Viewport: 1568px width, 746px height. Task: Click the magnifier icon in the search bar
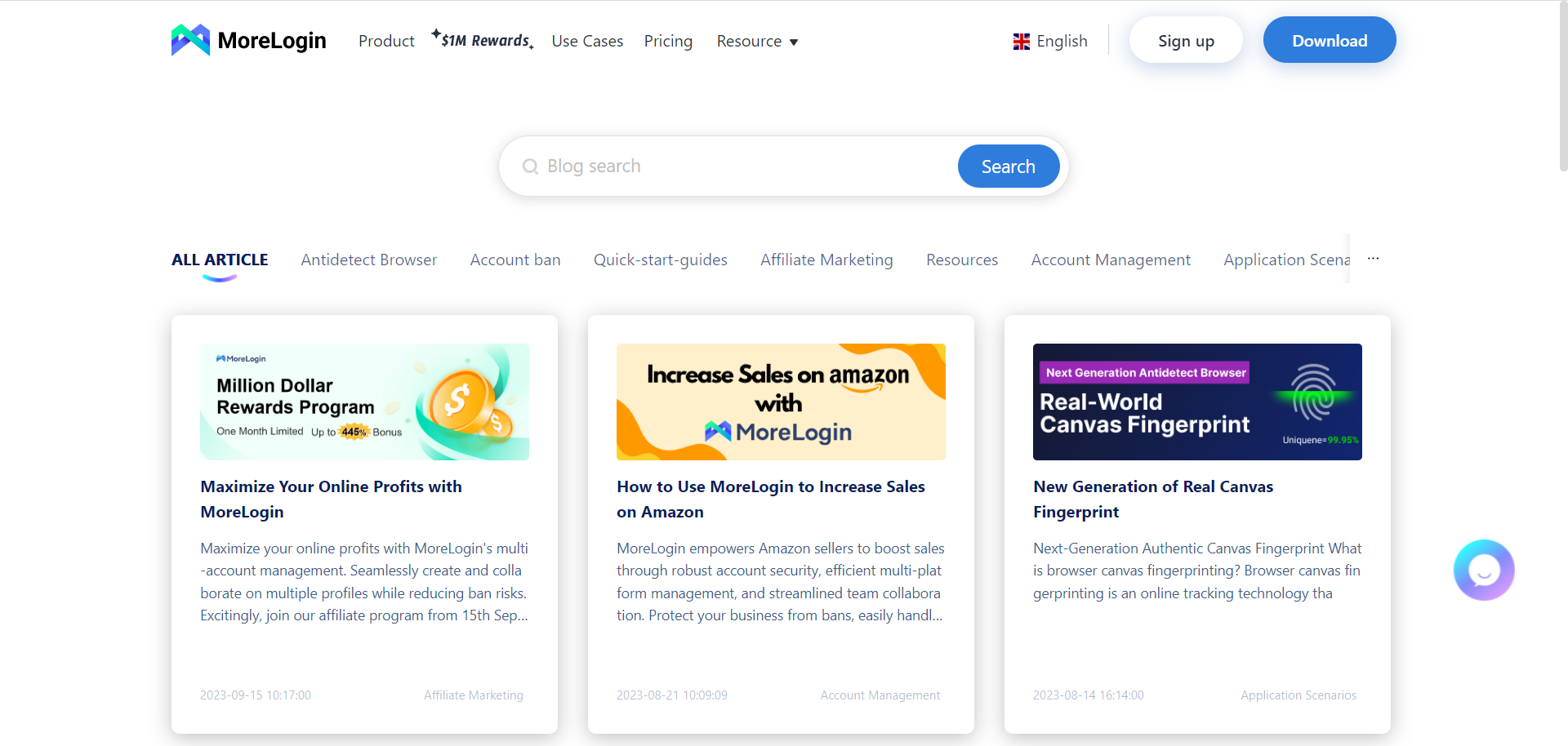coord(530,166)
